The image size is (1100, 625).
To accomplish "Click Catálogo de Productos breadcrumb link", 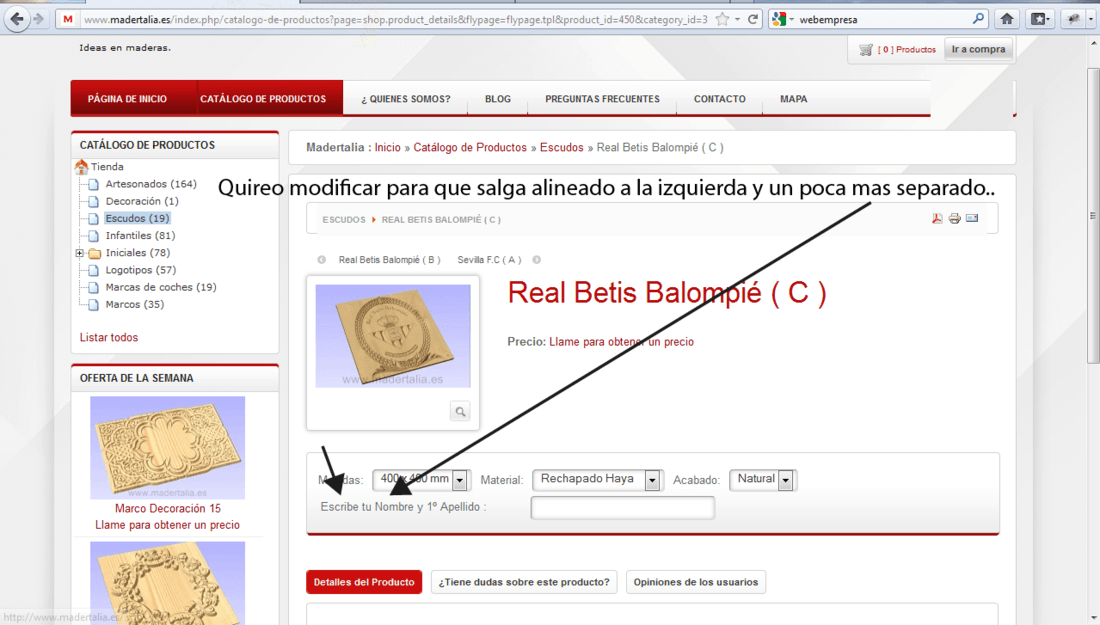I will 470,147.
